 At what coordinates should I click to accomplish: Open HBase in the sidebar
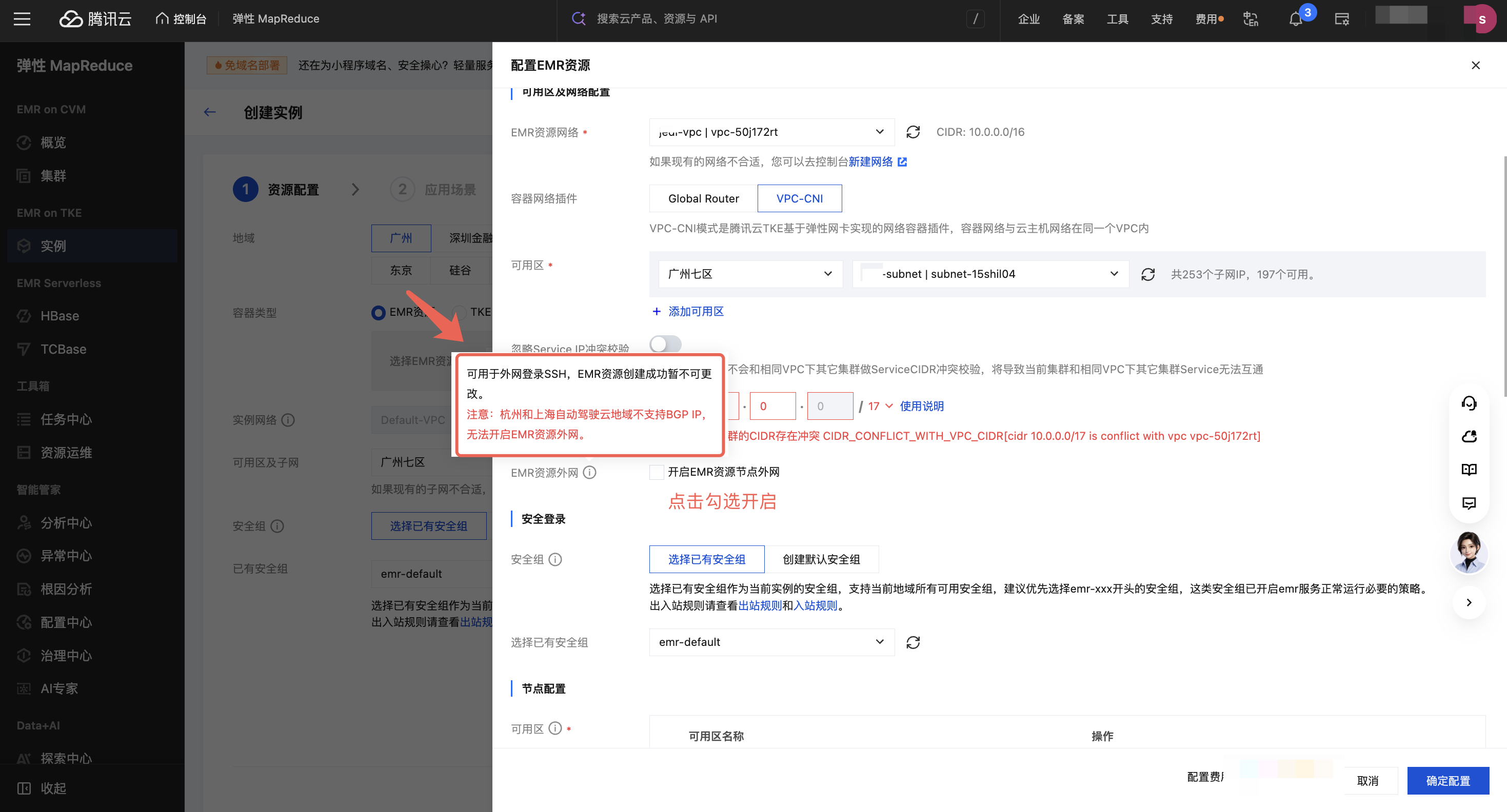(x=60, y=316)
